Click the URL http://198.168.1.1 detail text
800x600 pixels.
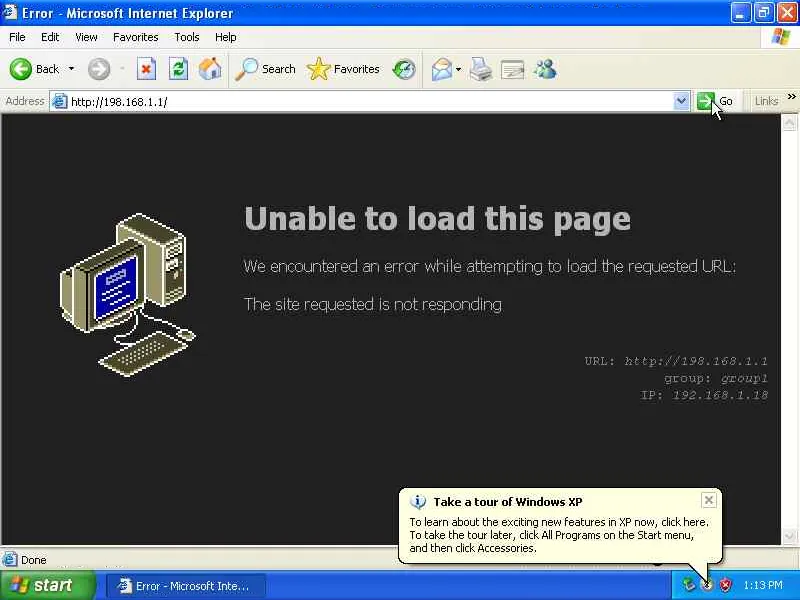click(676, 361)
